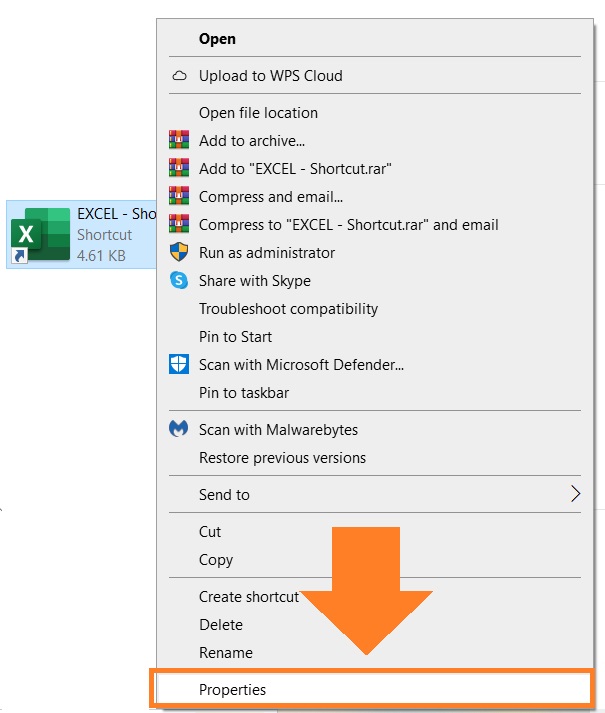Expand the Send to submenu arrow
The width and height of the screenshot is (605, 713).
point(575,494)
